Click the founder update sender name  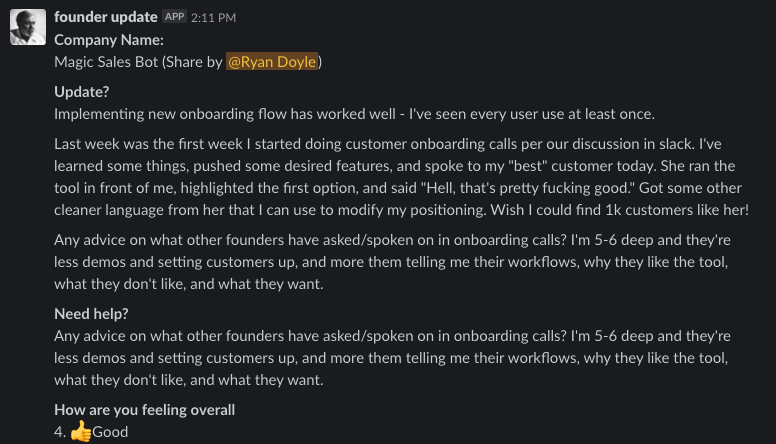pos(105,17)
